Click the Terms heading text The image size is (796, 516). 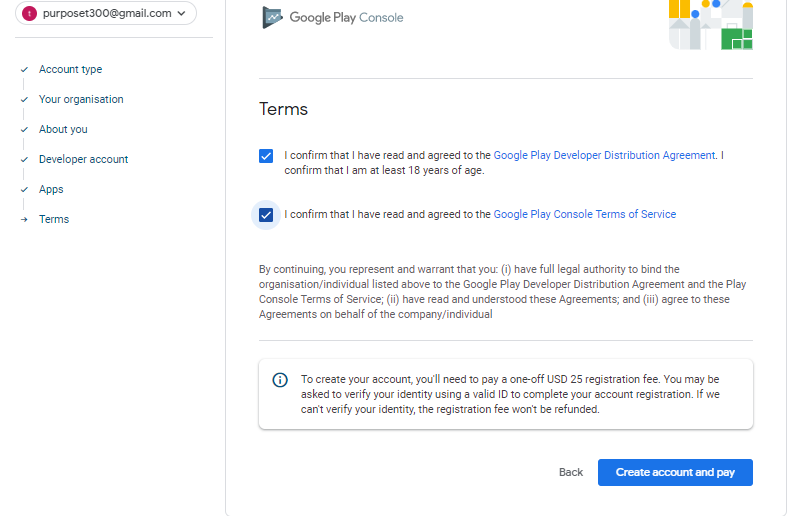pos(283,109)
